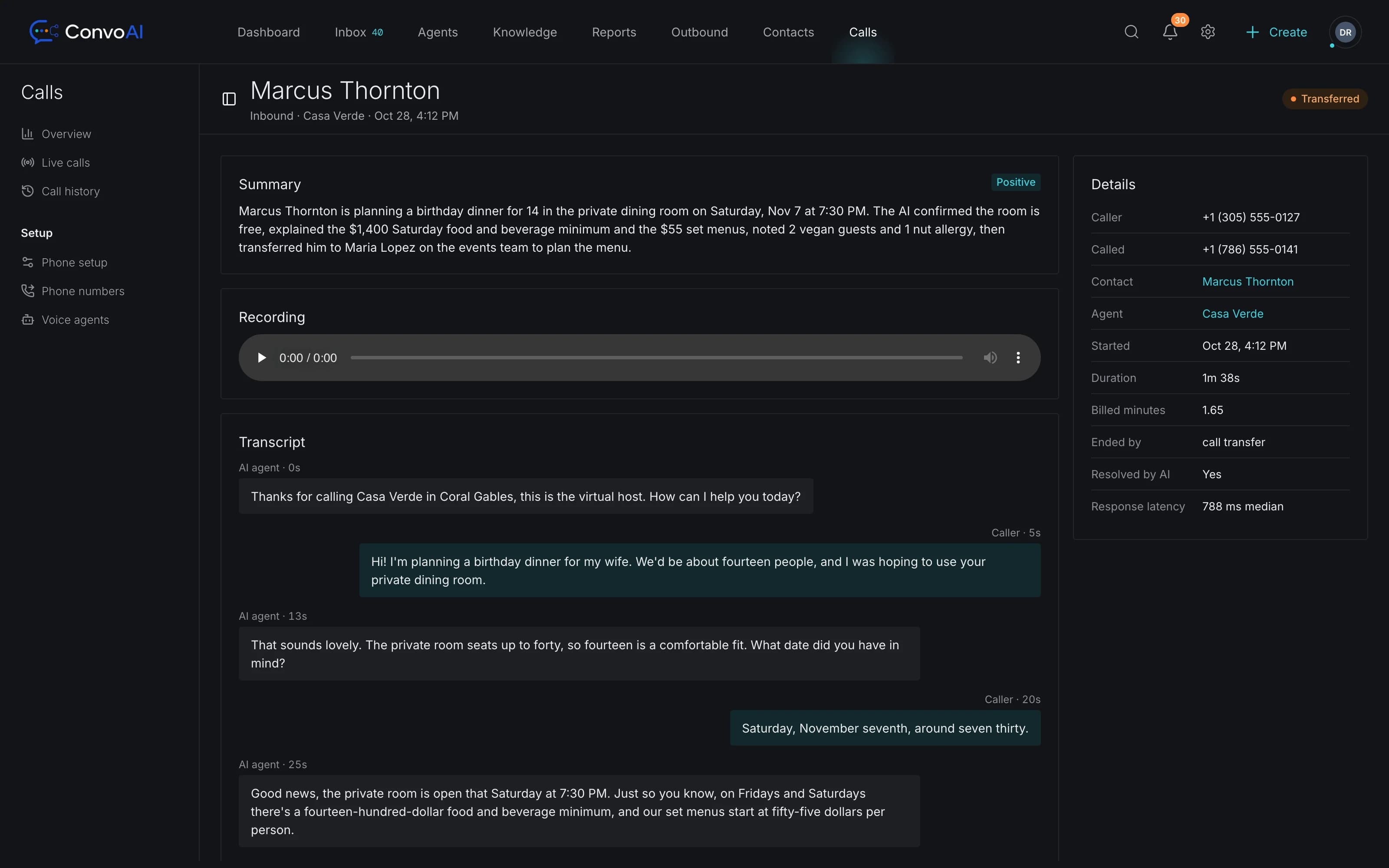Open the Inbox tab with 40 count

359,32
